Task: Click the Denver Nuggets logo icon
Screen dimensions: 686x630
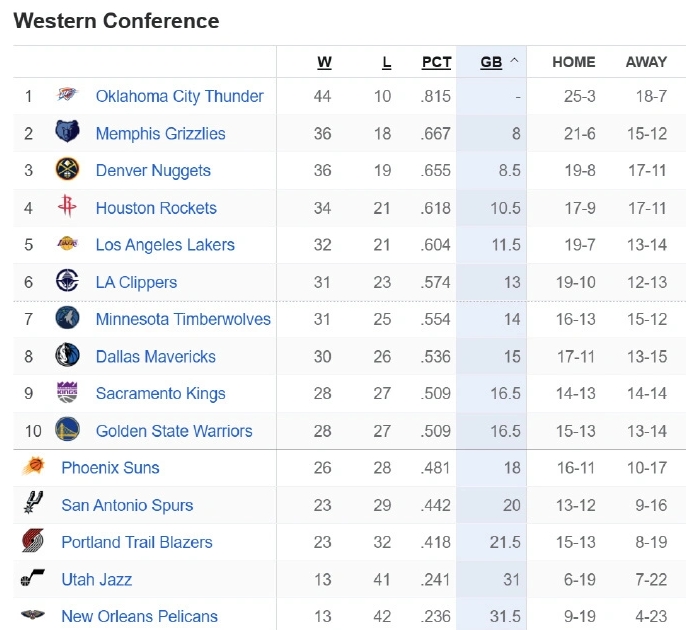Action: (x=67, y=170)
